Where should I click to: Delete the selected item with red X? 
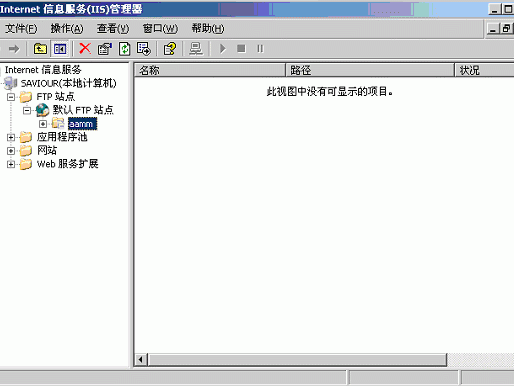pos(85,49)
